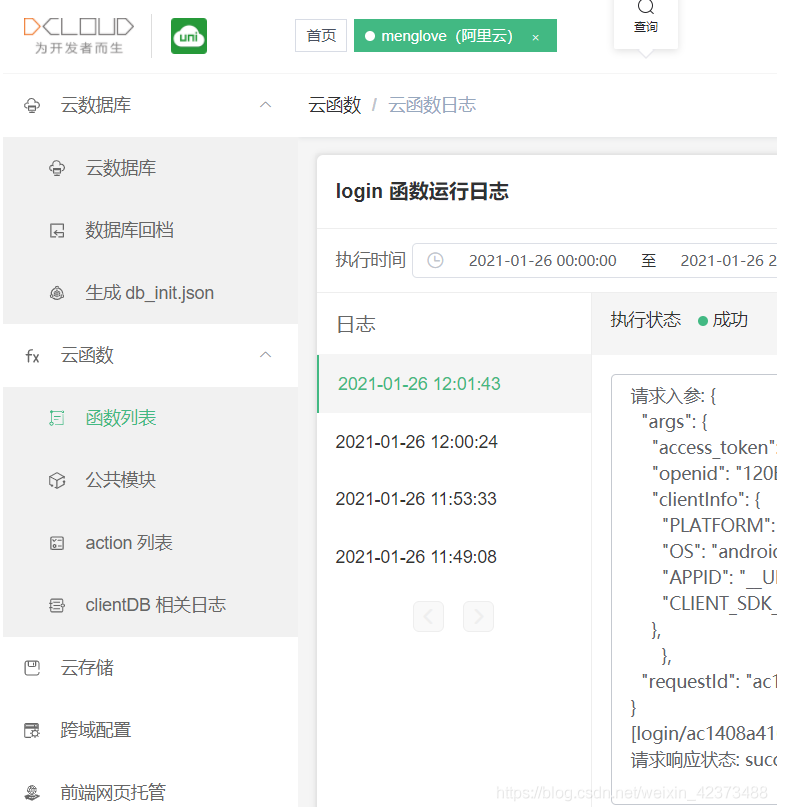This screenshot has height=807, width=786.
Task: Click the 云函数 breadcrumb link
Action: (334, 105)
